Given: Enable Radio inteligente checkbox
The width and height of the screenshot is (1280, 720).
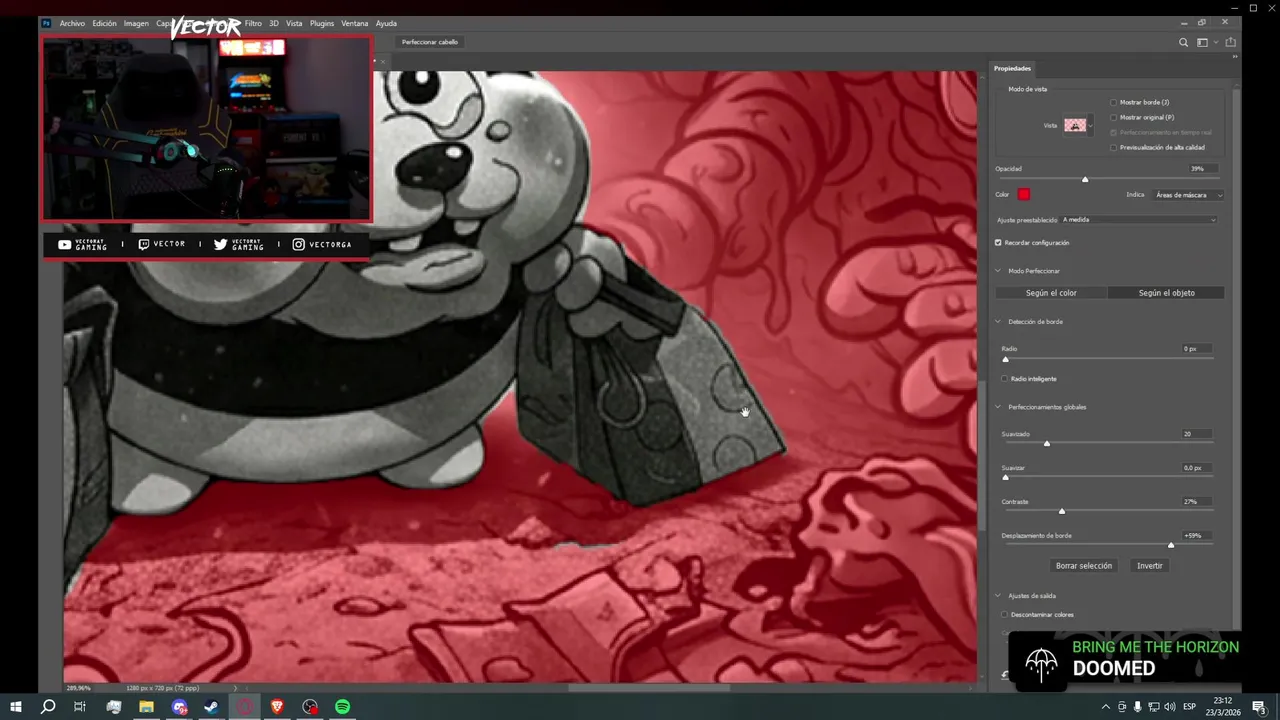Looking at the screenshot, I should click(x=1005, y=378).
